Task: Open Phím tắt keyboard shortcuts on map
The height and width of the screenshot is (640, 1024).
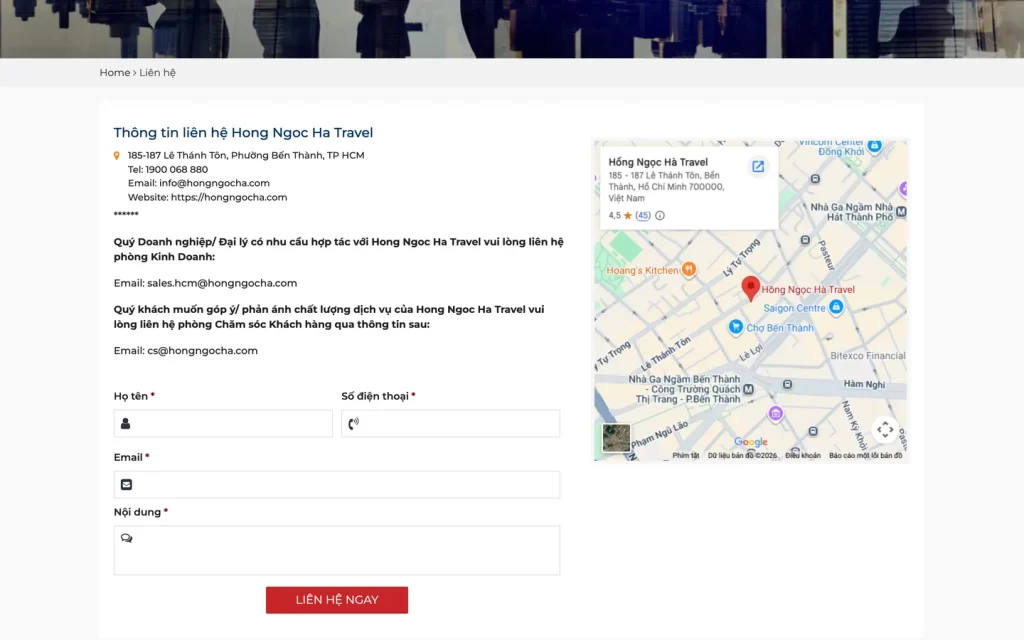Action: tap(686, 456)
